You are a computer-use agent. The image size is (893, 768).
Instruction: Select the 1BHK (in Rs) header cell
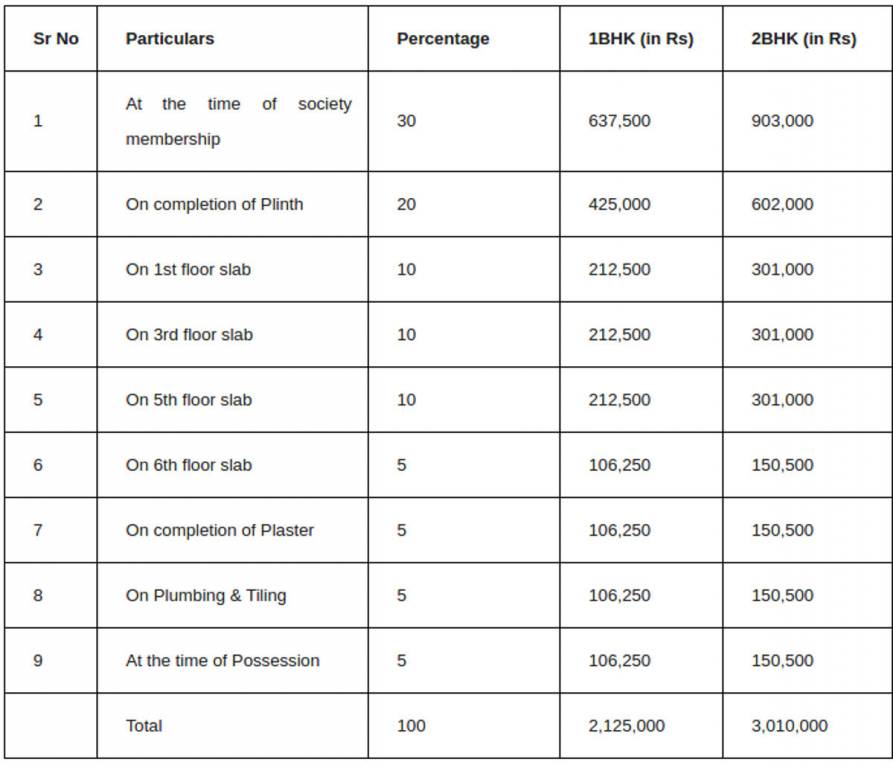[x=641, y=39]
